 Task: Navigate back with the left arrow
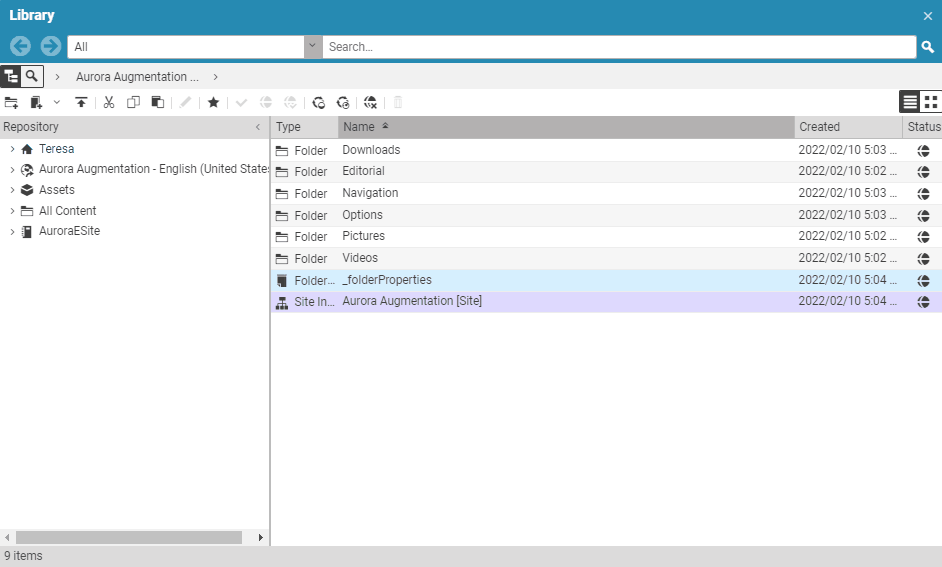pos(20,47)
